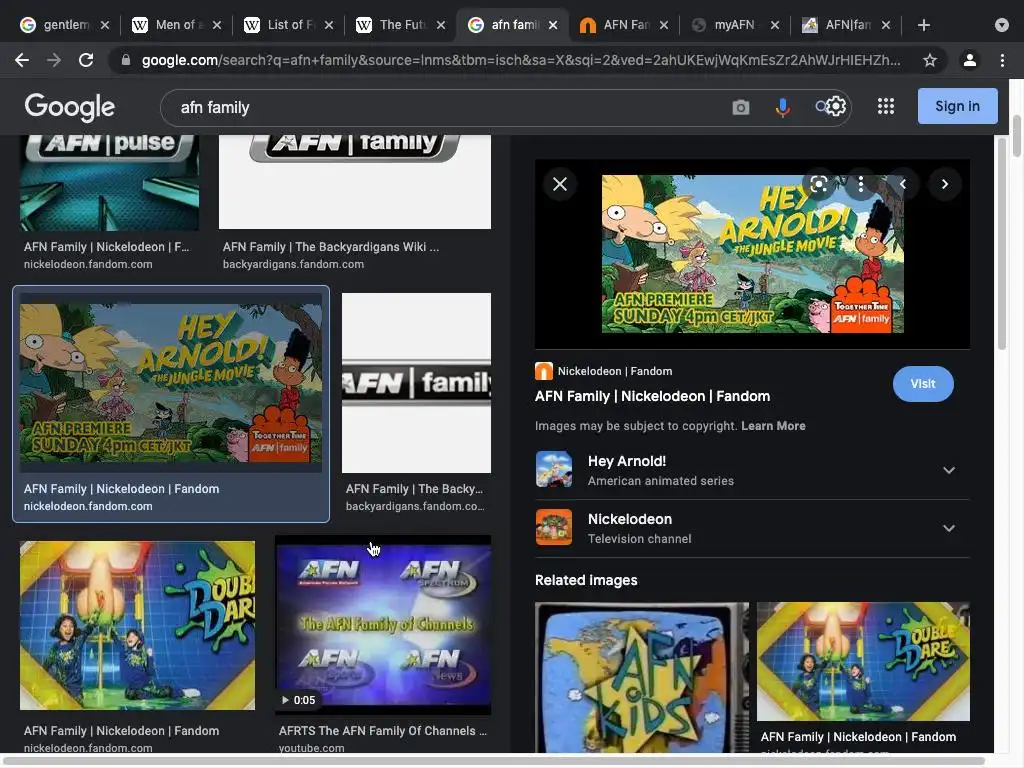Open the cropped AFN family logo thumbnail

(x=416, y=383)
